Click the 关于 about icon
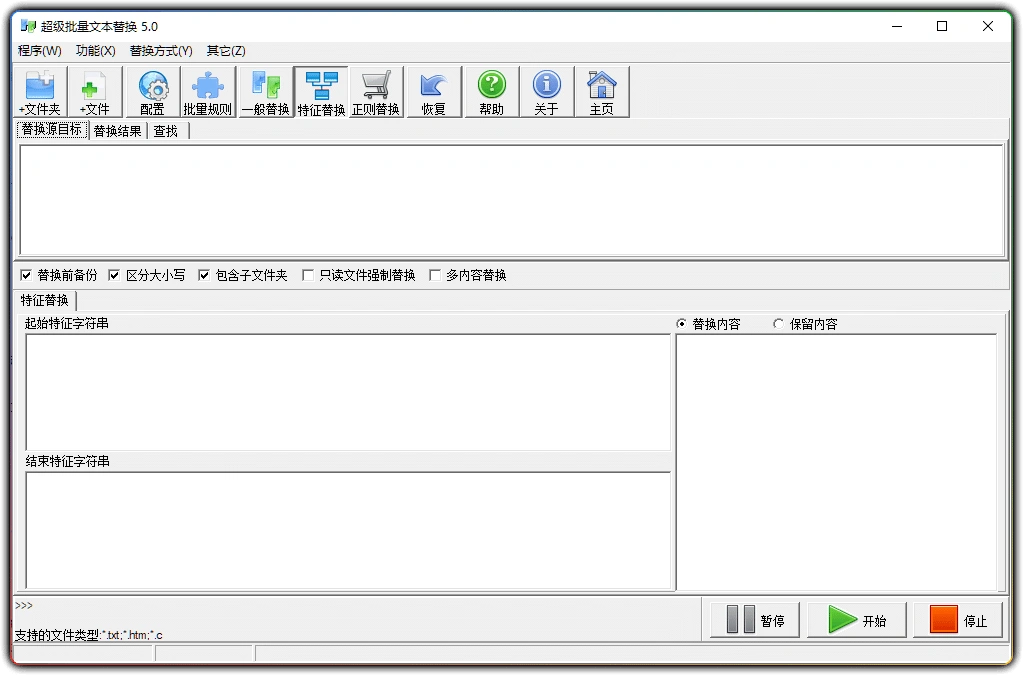Viewport: 1023px width, 675px height. pos(546,91)
